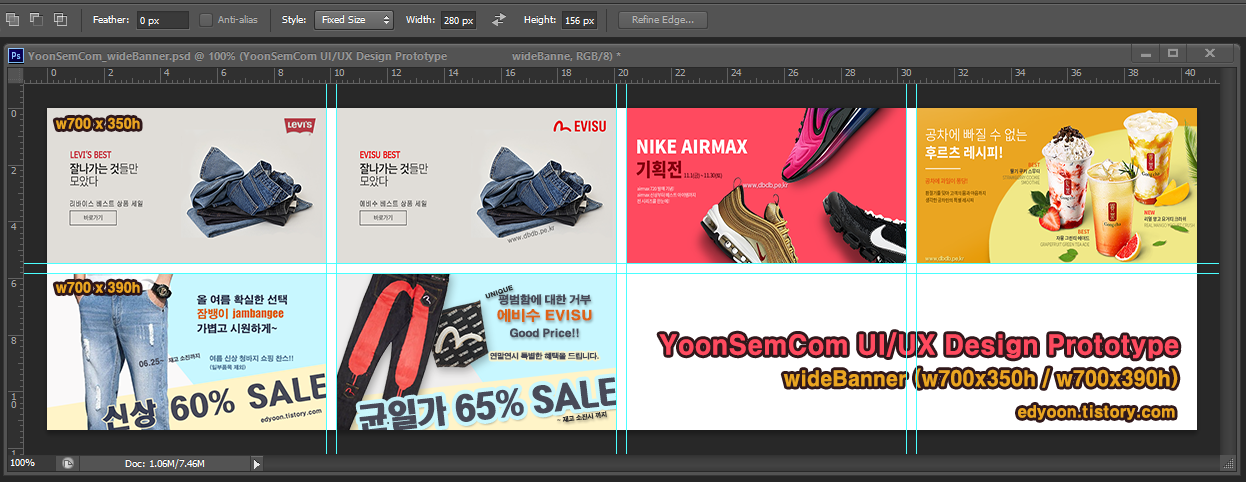Close the YoonSemCom_wideBanner.psd document window

tap(1210, 53)
